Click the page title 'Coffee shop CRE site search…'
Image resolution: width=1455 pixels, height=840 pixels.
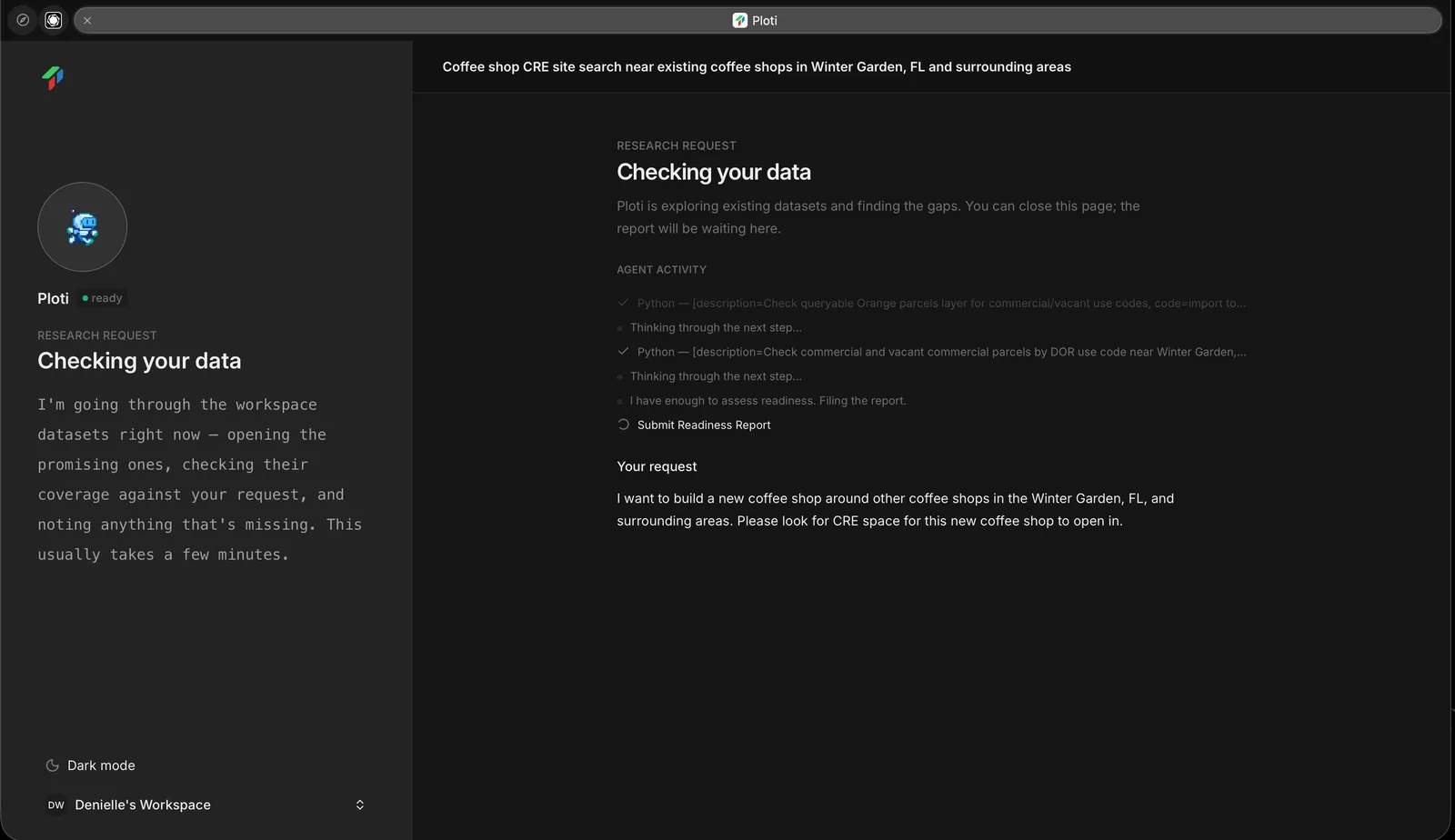[757, 66]
